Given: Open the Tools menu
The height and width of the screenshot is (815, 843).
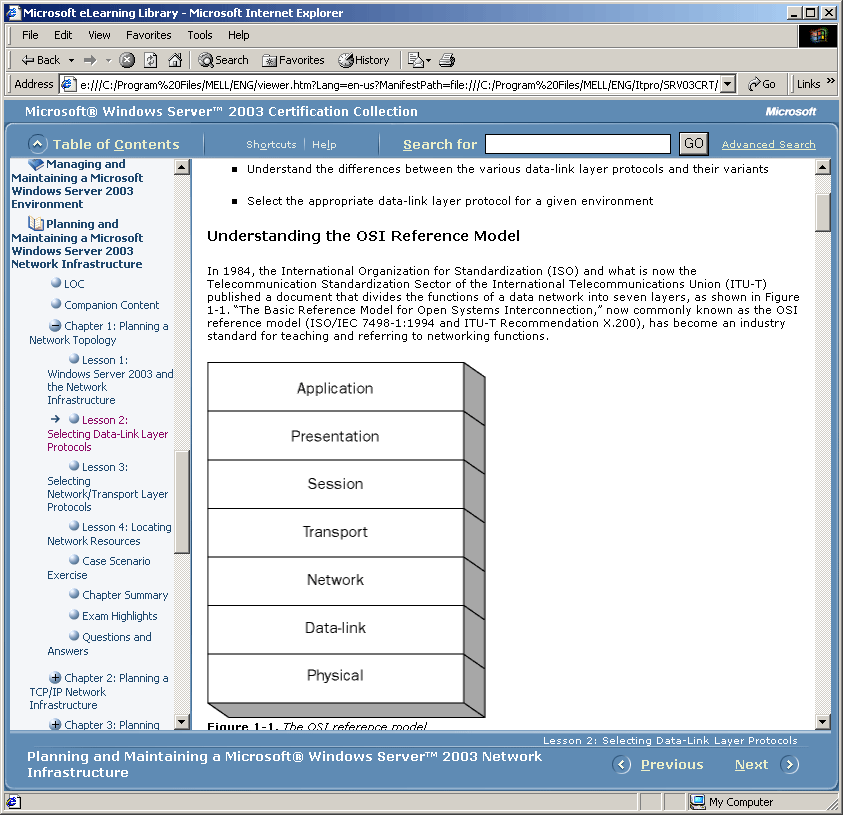Looking at the screenshot, I should (x=200, y=35).
